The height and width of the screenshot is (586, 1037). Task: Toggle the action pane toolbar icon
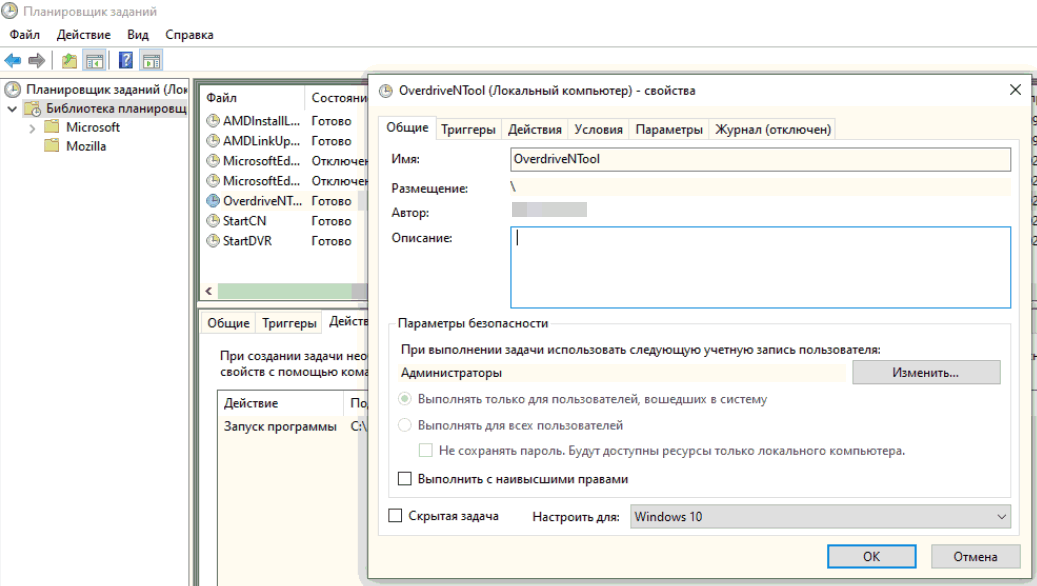[x=151, y=61]
